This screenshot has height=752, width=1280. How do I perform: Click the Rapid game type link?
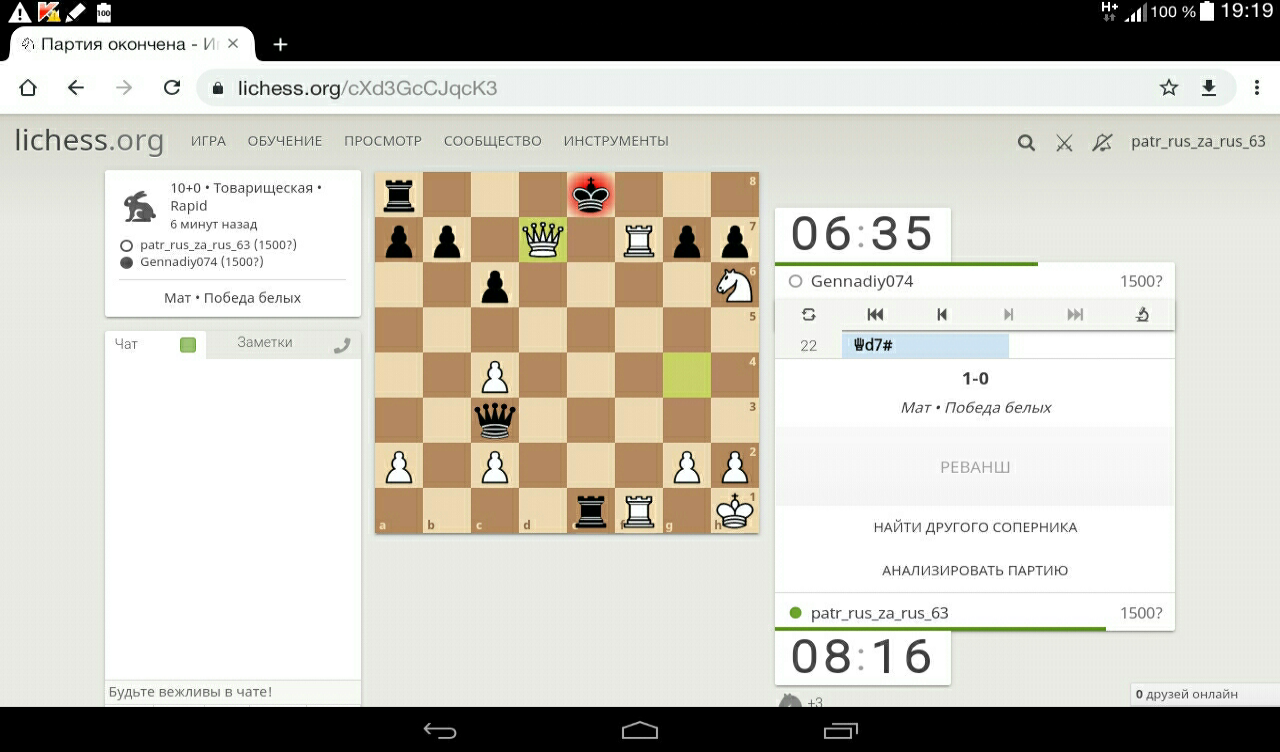click(x=189, y=206)
